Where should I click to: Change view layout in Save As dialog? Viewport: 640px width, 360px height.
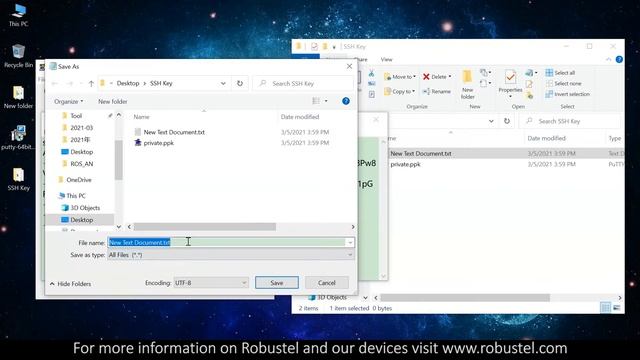click(316, 101)
